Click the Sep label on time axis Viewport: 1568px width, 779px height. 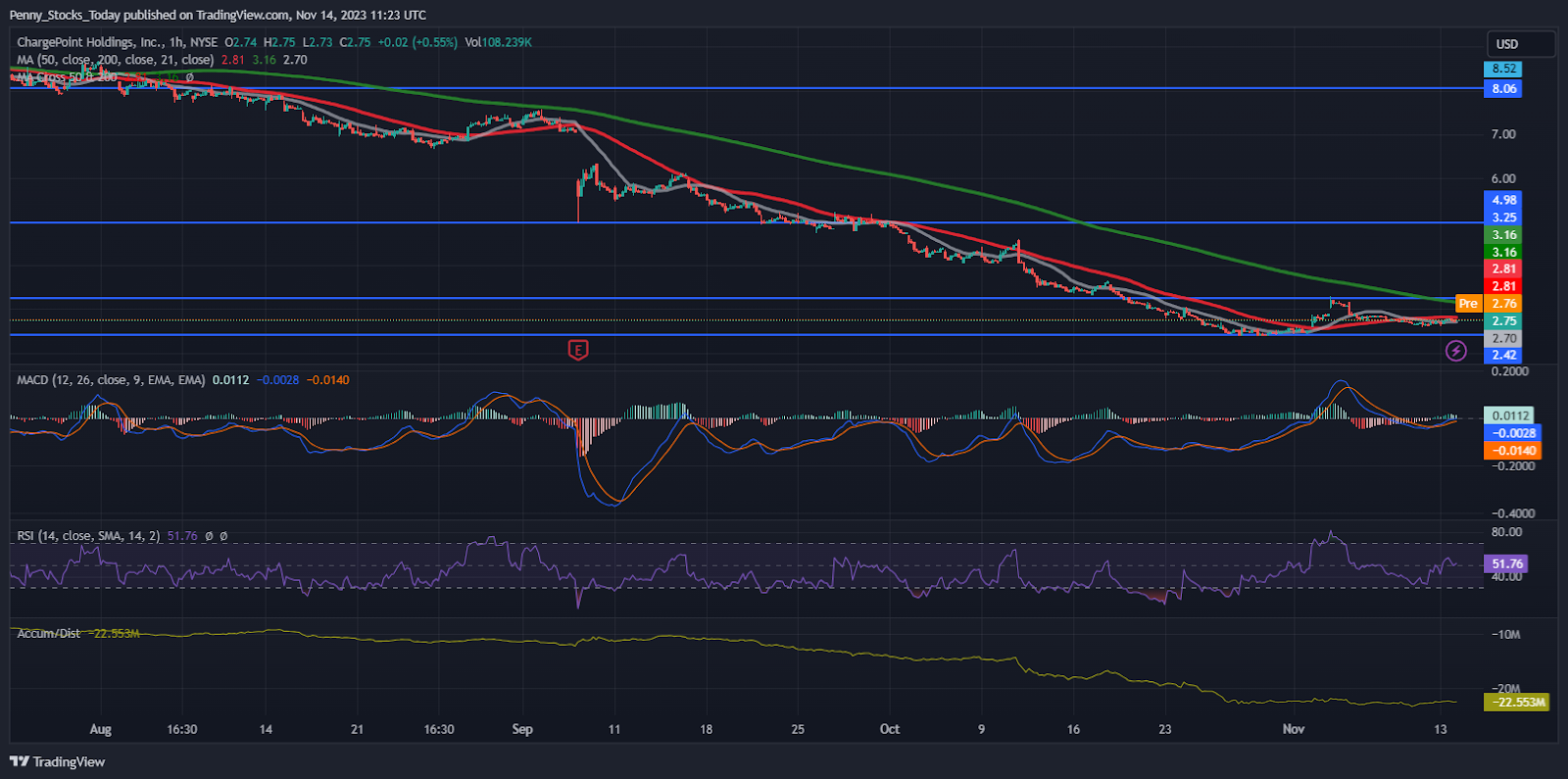(x=522, y=729)
